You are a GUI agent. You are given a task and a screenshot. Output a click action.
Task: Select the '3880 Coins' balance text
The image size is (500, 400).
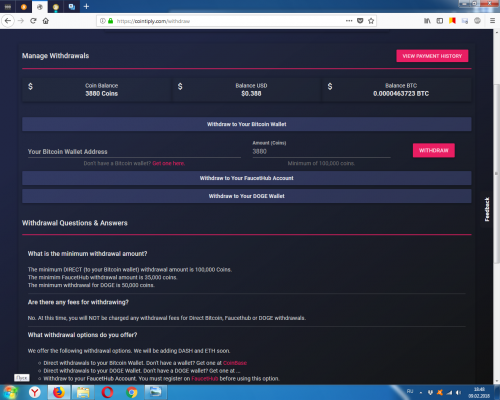(102, 94)
